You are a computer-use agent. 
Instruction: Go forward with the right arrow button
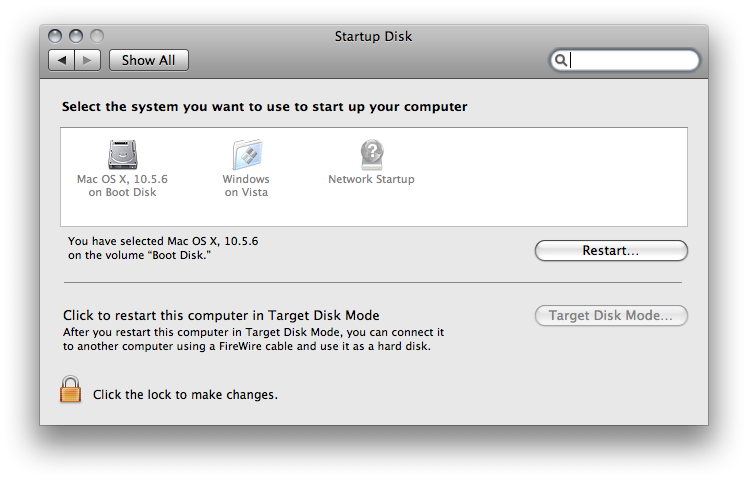coord(87,61)
